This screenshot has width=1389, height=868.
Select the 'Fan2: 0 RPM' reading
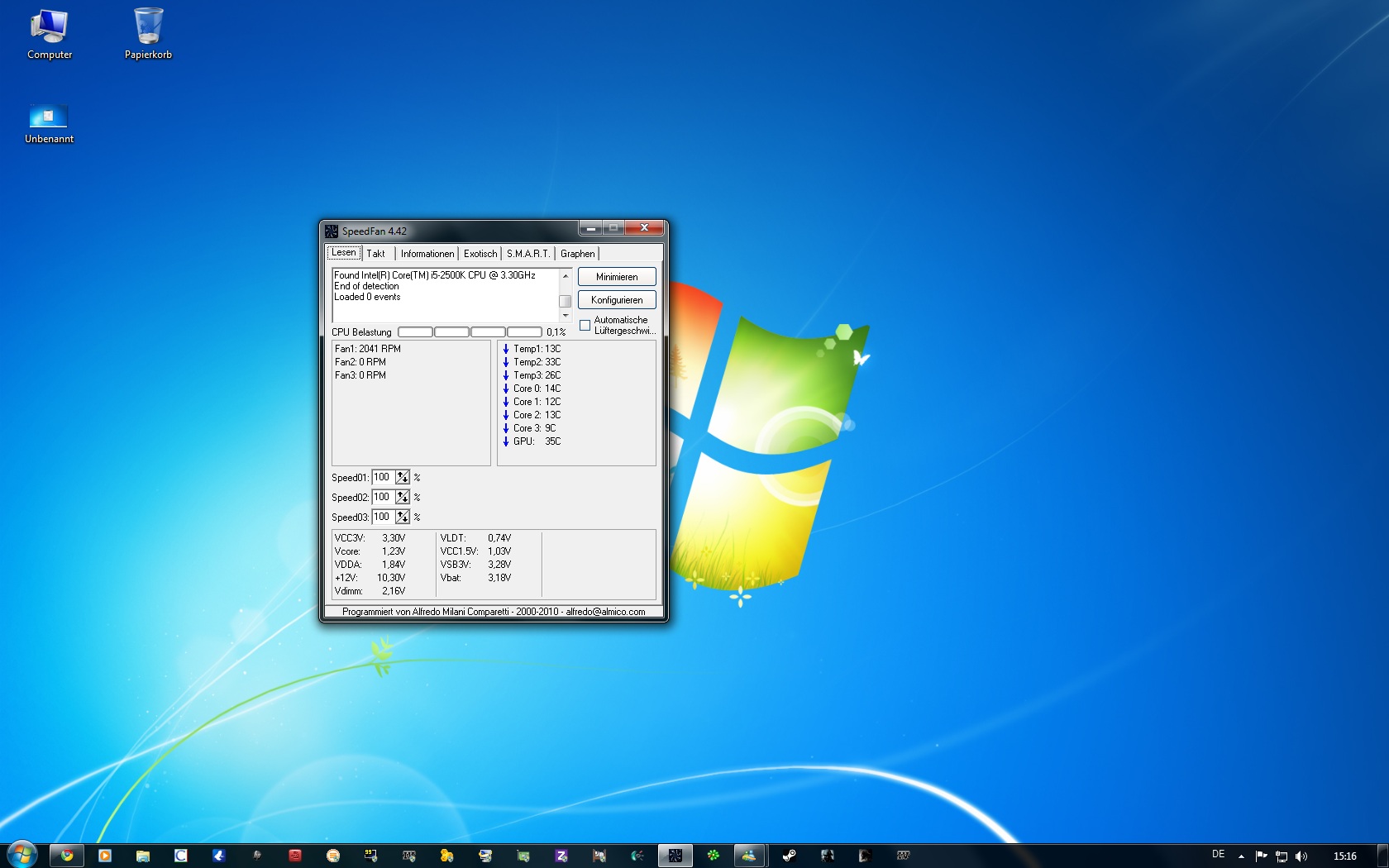360,362
